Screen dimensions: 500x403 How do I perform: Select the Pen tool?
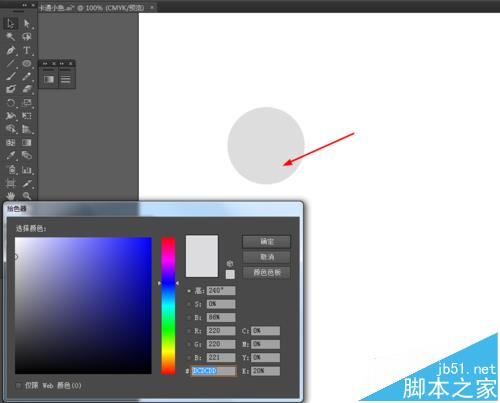[x=10, y=50]
